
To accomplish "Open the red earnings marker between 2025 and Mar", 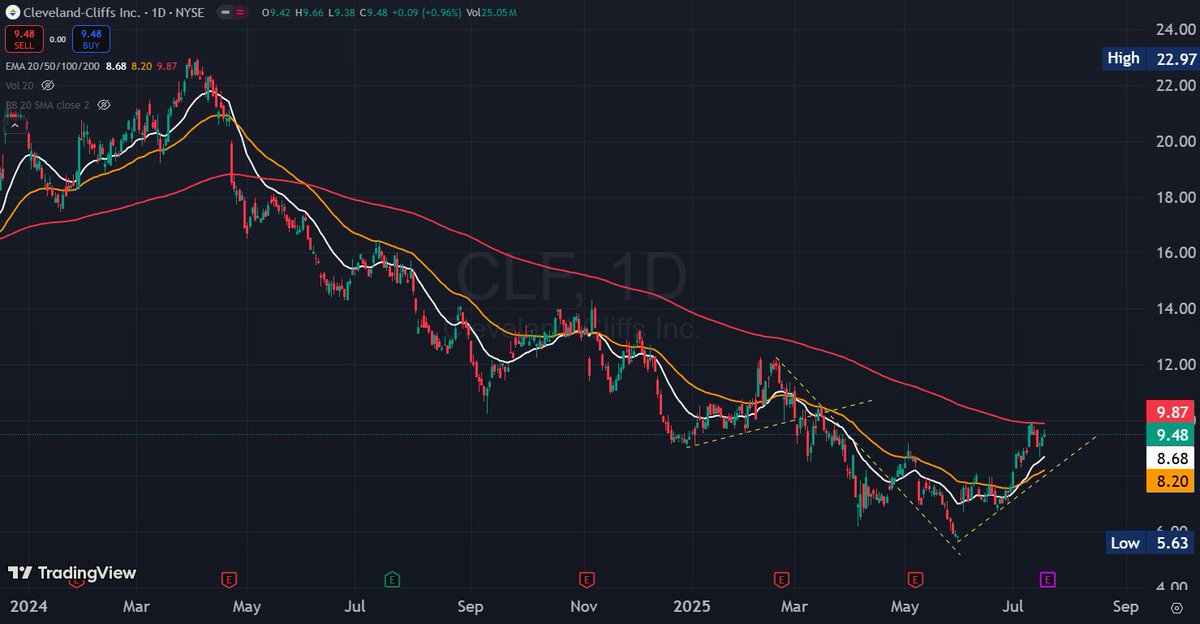I will tap(781, 579).
